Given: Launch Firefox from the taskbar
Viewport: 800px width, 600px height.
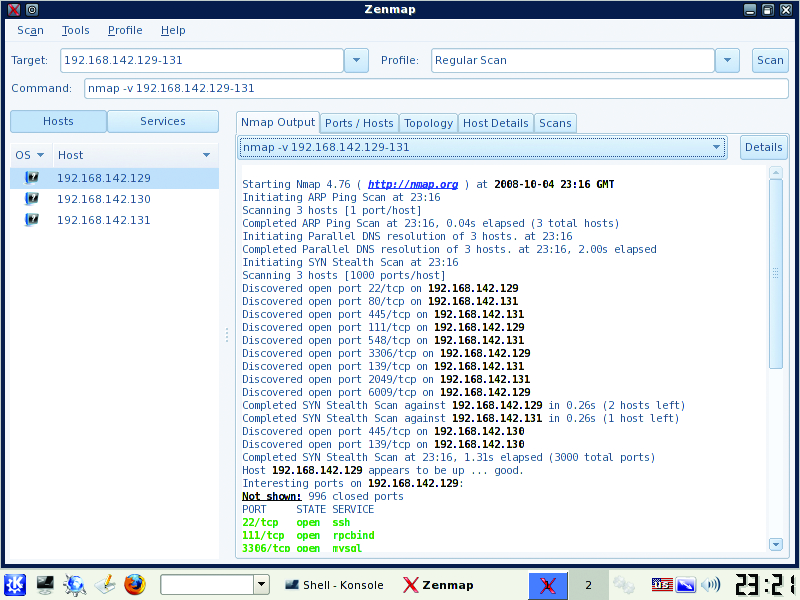Looking at the screenshot, I should (135, 585).
